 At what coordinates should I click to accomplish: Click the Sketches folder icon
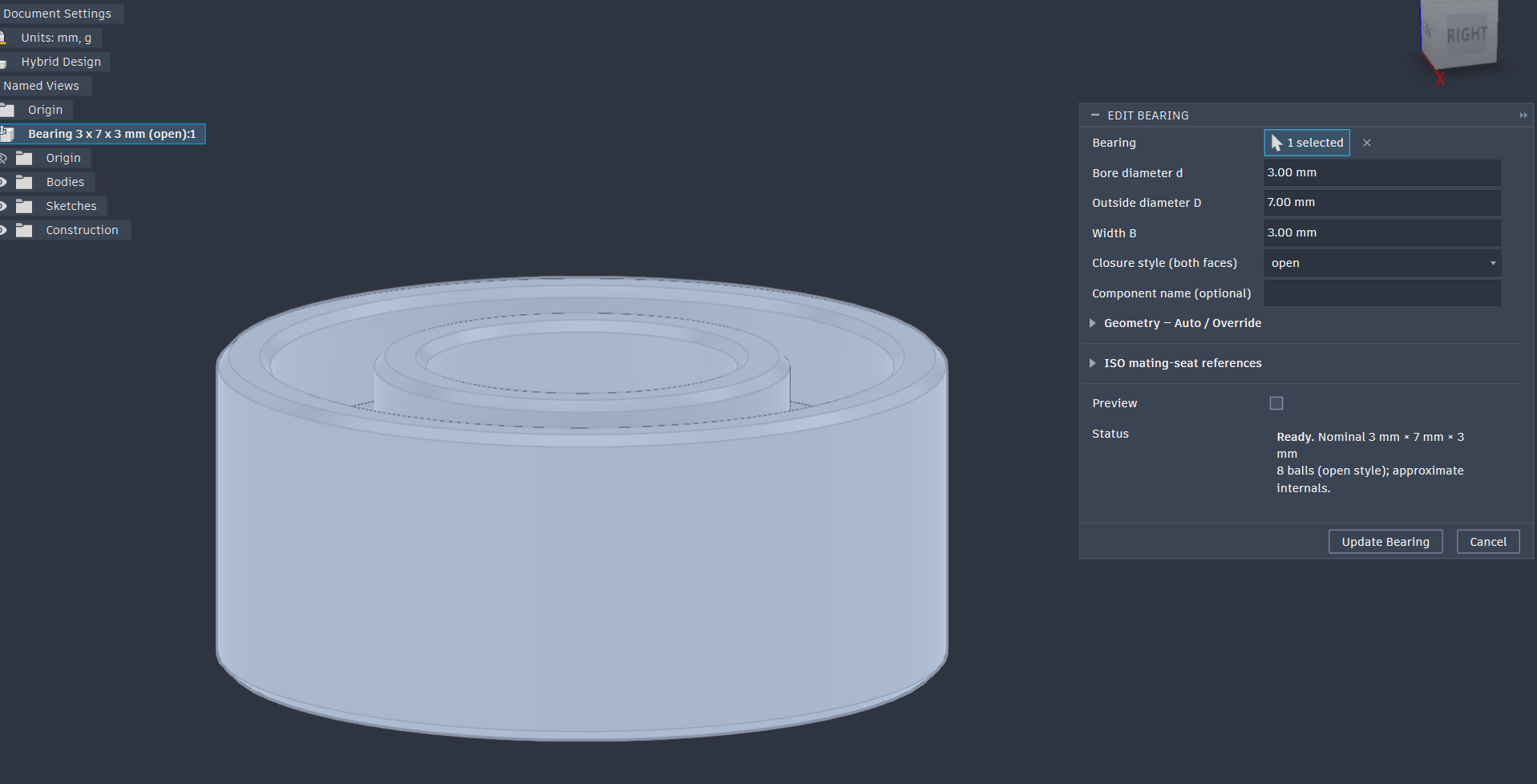pyautogui.click(x=25, y=206)
